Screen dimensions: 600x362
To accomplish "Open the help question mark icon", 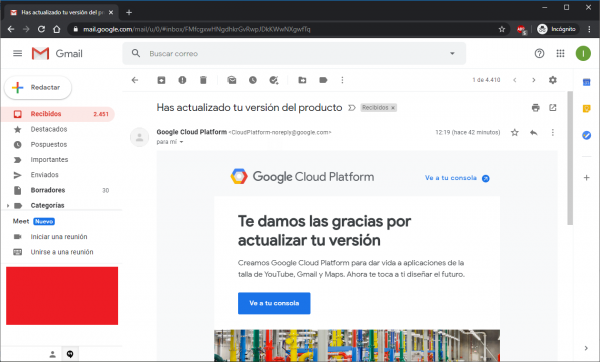I will [x=539, y=54].
